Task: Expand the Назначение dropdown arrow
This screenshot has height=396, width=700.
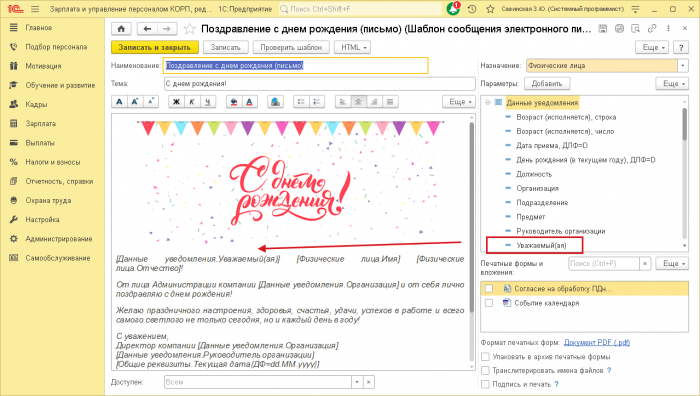Action: click(683, 66)
